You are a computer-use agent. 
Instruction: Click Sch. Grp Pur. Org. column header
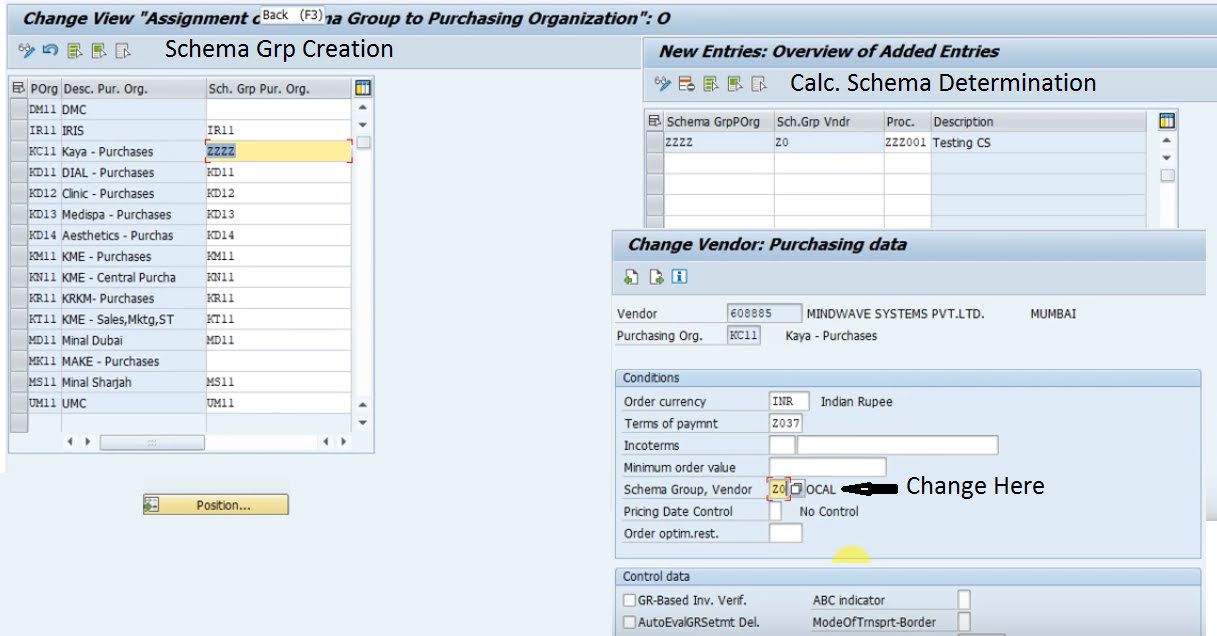(258, 88)
